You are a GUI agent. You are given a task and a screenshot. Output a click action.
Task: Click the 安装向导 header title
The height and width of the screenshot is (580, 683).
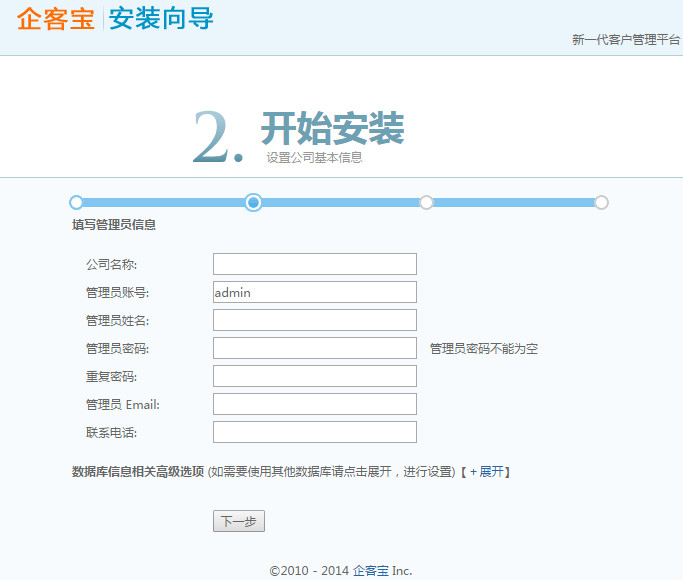[x=161, y=19]
